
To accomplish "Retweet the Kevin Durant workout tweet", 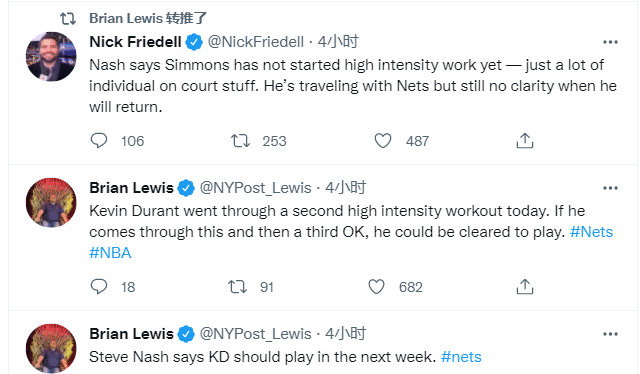I will [238, 287].
